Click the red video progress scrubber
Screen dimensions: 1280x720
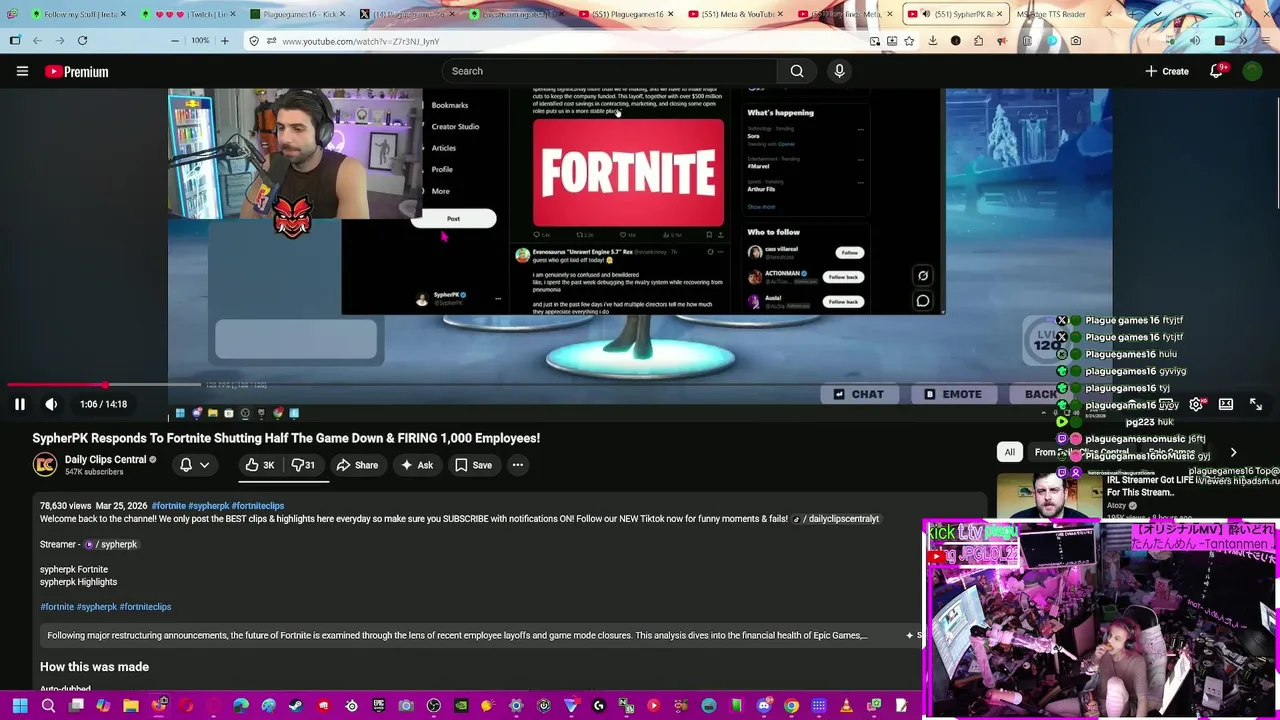pyautogui.click(x=105, y=384)
